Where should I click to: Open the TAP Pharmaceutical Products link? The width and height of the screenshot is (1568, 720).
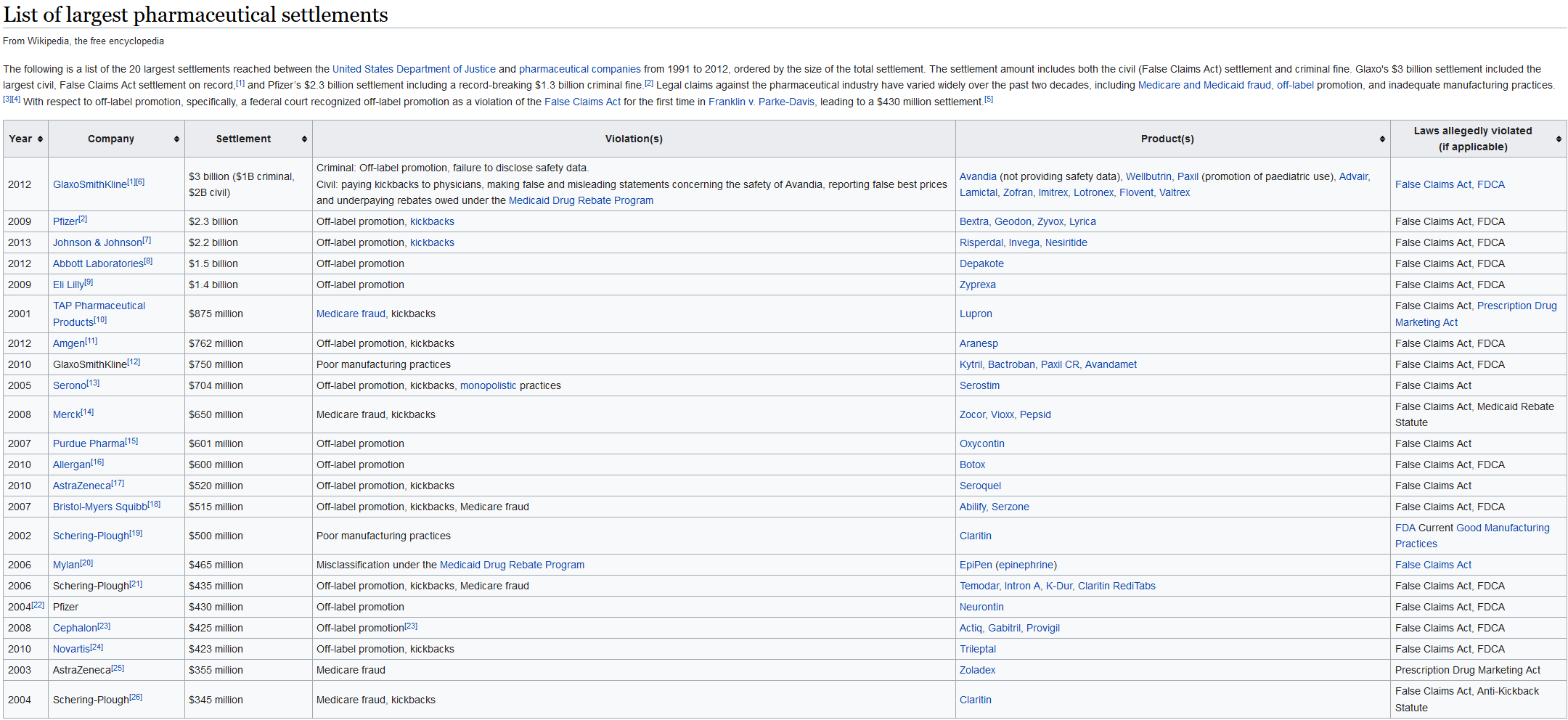pos(99,314)
